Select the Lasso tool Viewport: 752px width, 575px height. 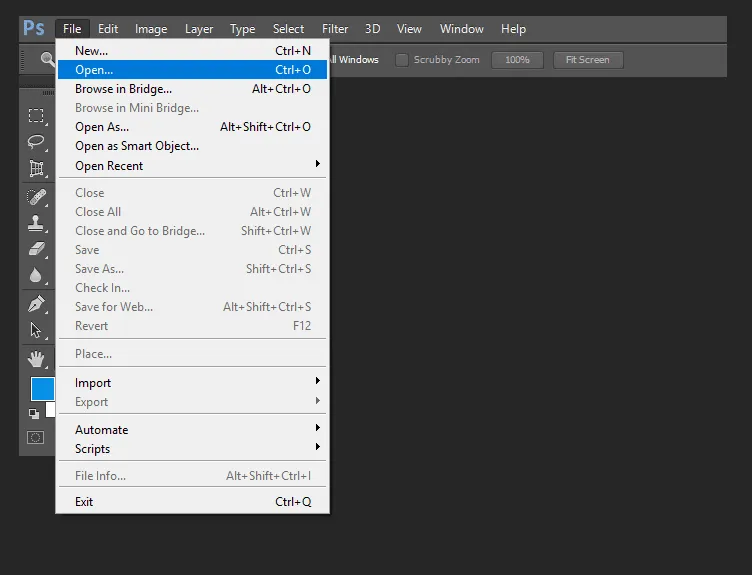tap(36, 142)
